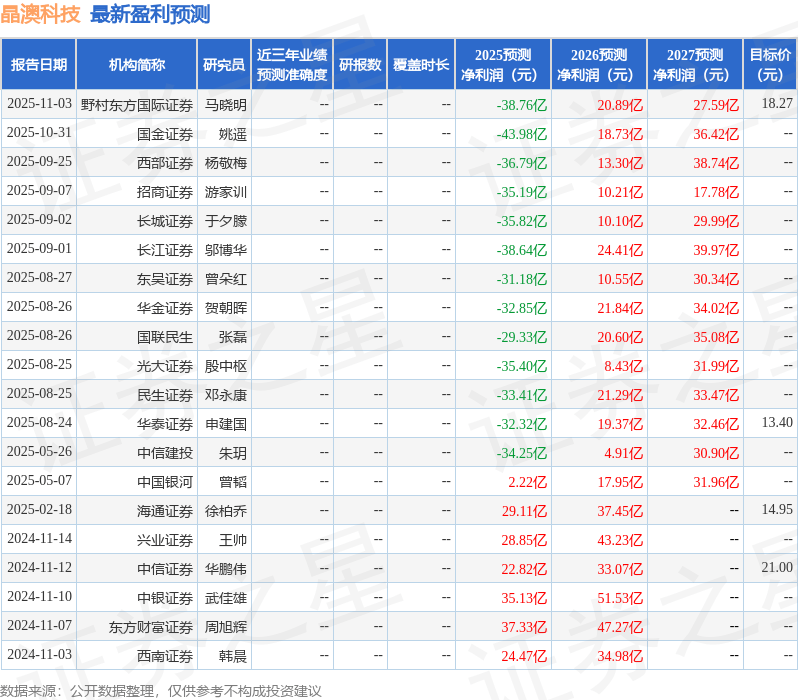Screen dimensions: 798x700
Task: Click the 数据来源 disclaimer footer text
Action: tap(161, 691)
